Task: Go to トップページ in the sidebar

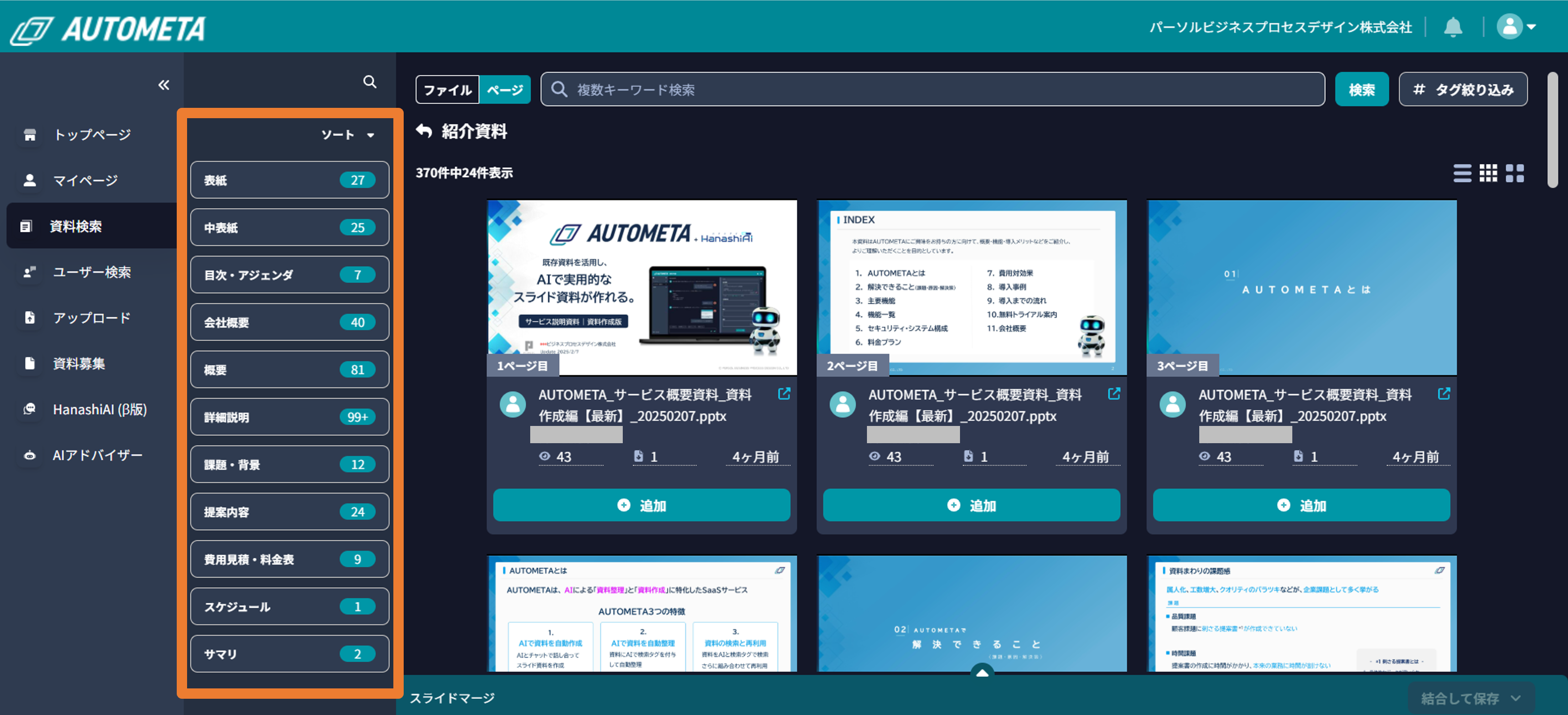Action: [x=91, y=134]
